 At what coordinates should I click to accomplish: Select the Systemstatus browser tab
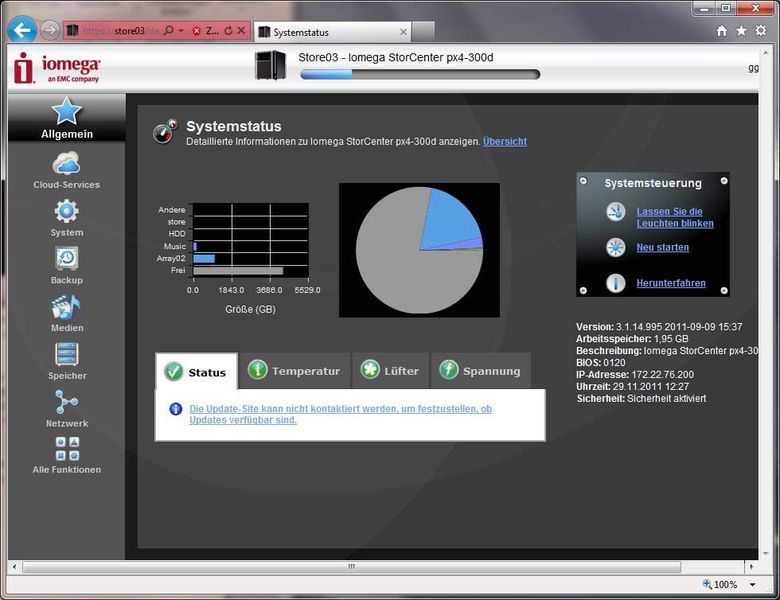tap(332, 32)
